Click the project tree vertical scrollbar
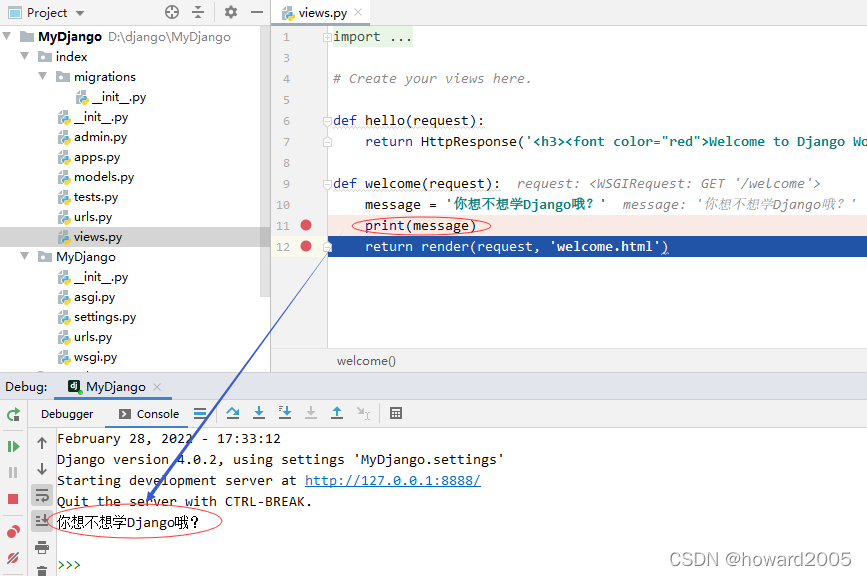The image size is (867, 576). pyautogui.click(x=265, y=160)
